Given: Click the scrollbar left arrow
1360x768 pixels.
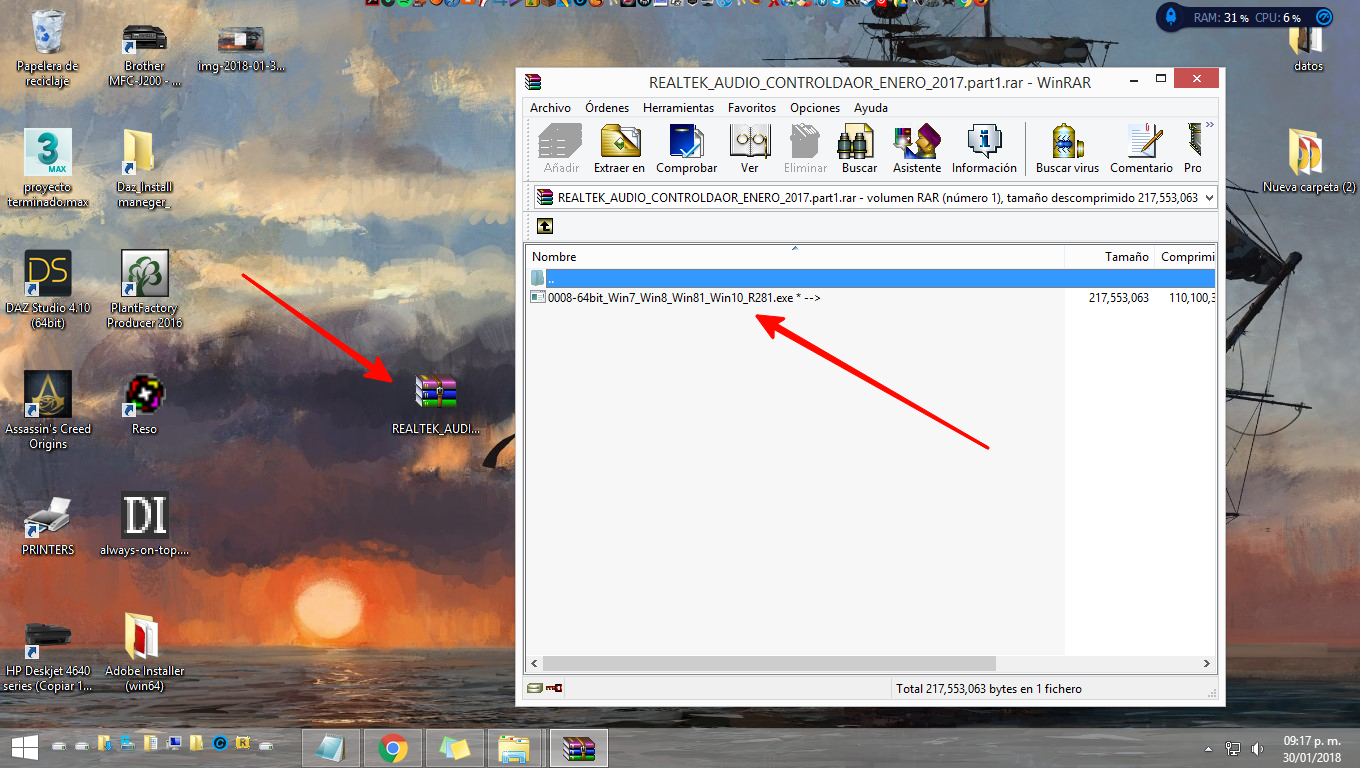Looking at the screenshot, I should point(535,663).
